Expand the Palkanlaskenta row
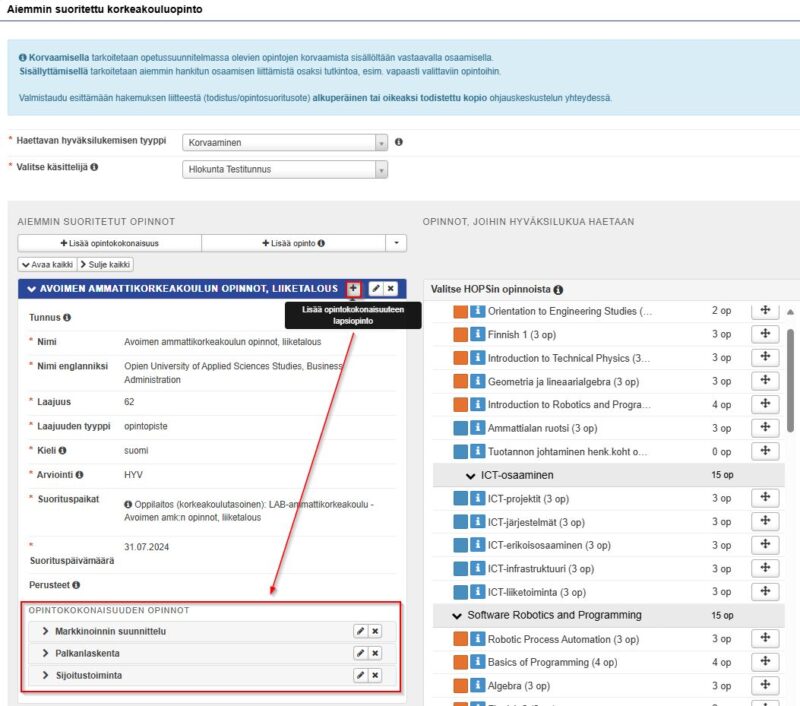This screenshot has height=706, width=800. tap(45, 653)
